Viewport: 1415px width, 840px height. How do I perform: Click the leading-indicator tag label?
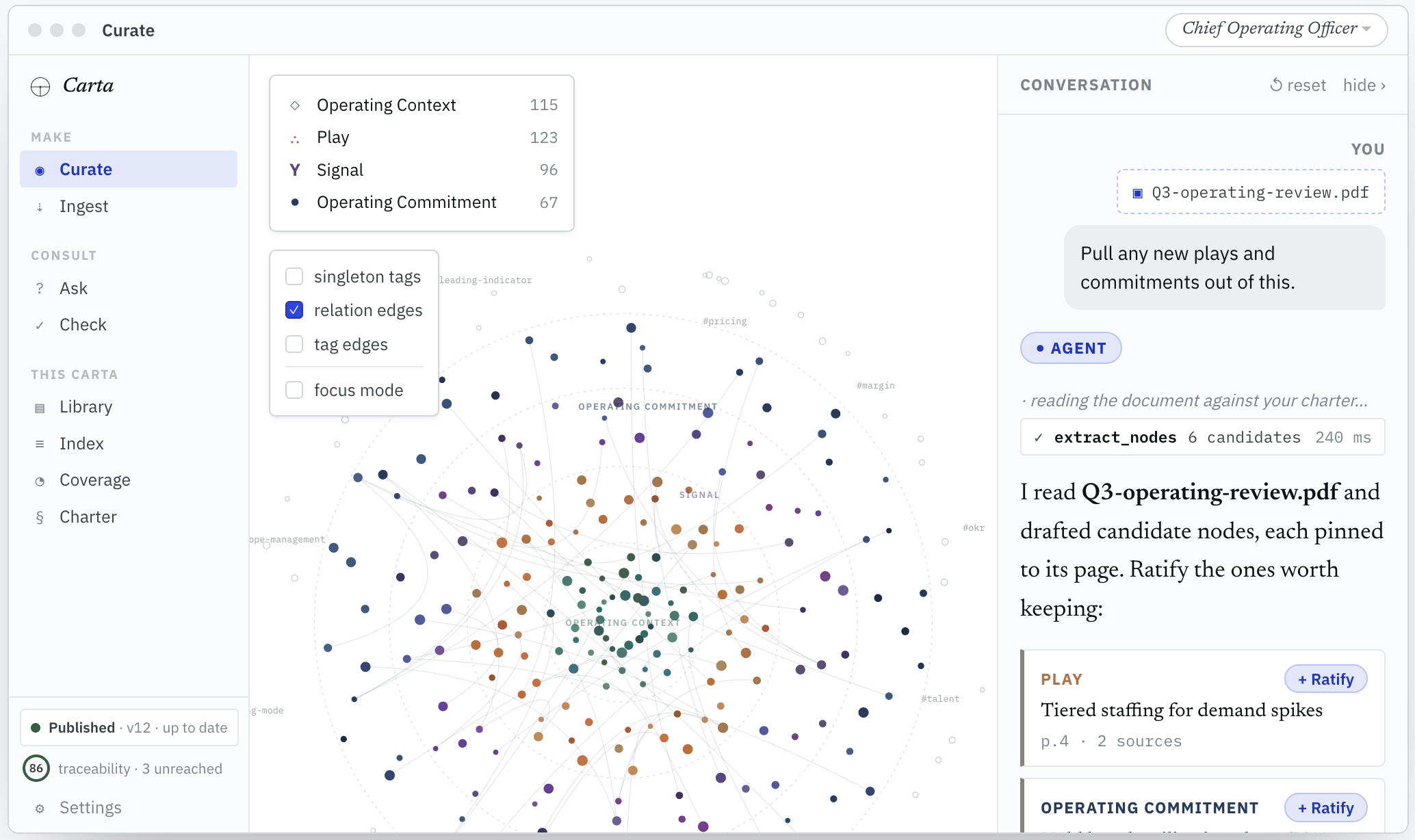pyautogui.click(x=485, y=280)
